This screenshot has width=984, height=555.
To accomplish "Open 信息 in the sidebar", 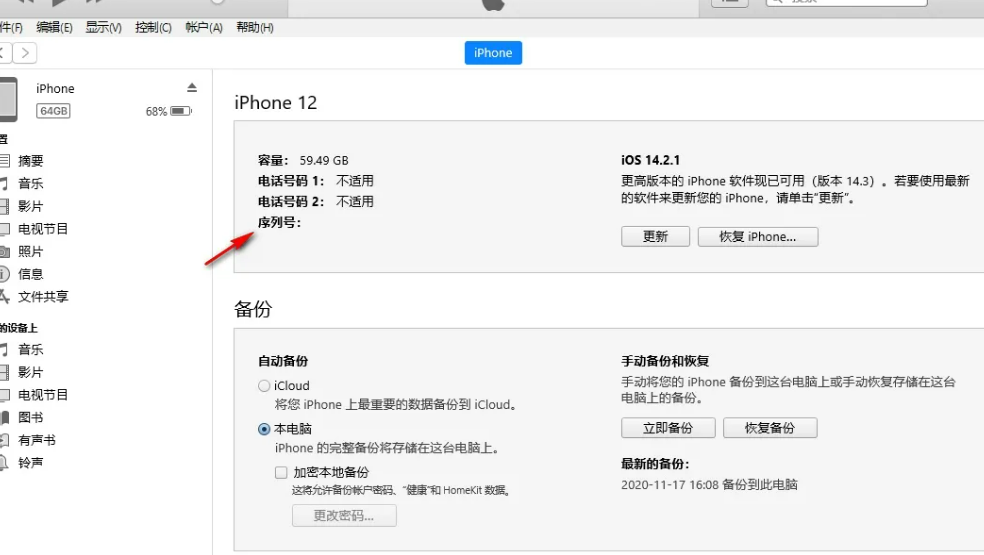I will (31, 274).
